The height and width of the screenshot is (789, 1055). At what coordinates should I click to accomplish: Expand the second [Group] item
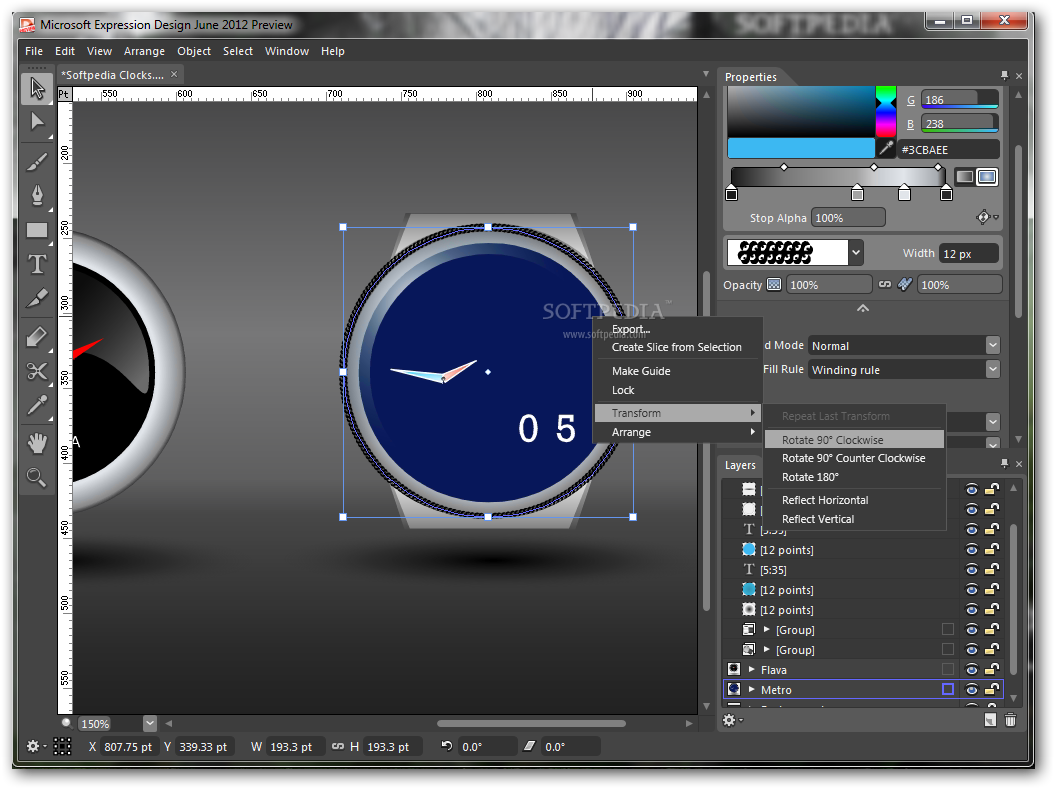[766, 650]
